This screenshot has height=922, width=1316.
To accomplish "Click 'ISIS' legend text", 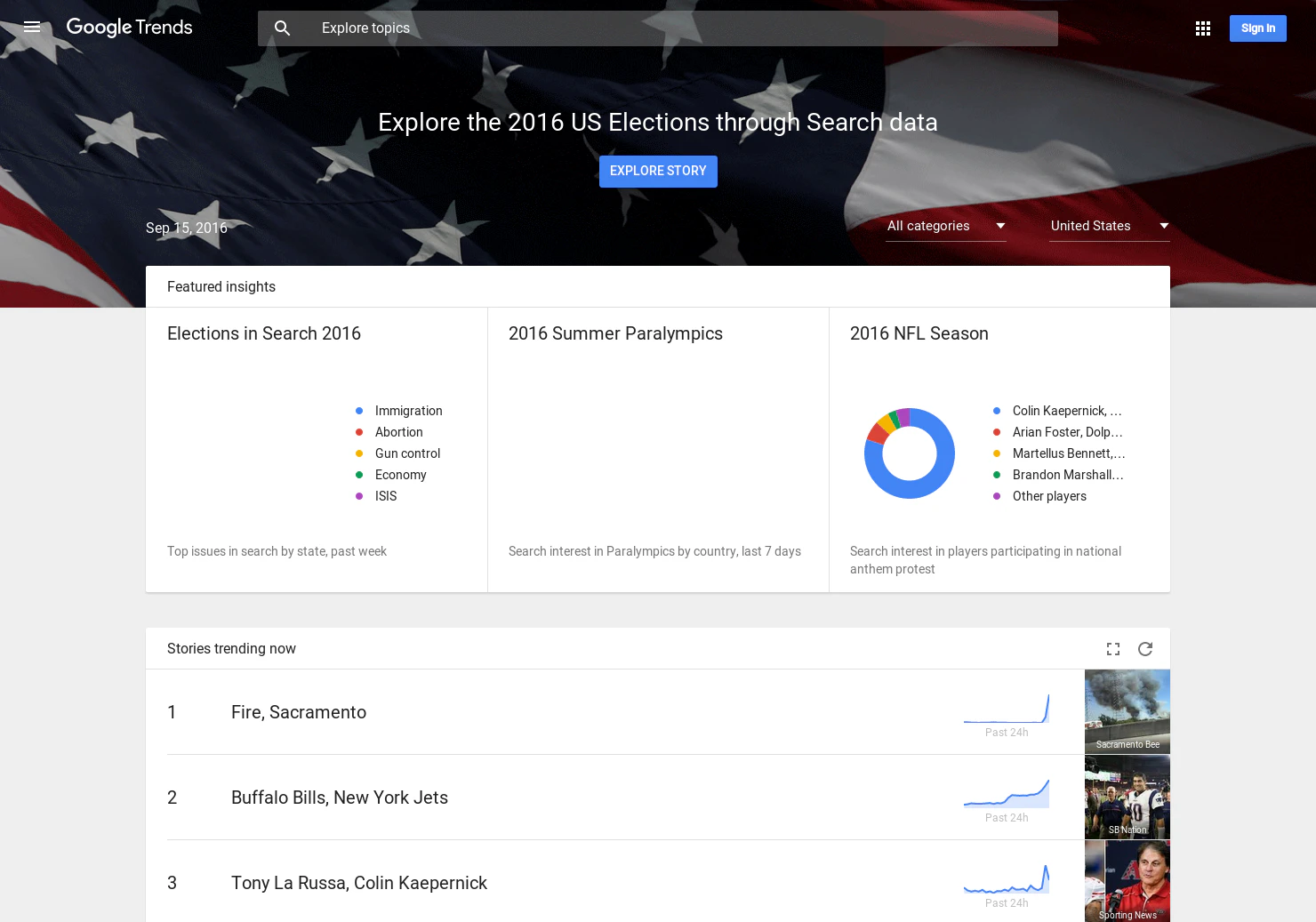I will (x=386, y=496).
